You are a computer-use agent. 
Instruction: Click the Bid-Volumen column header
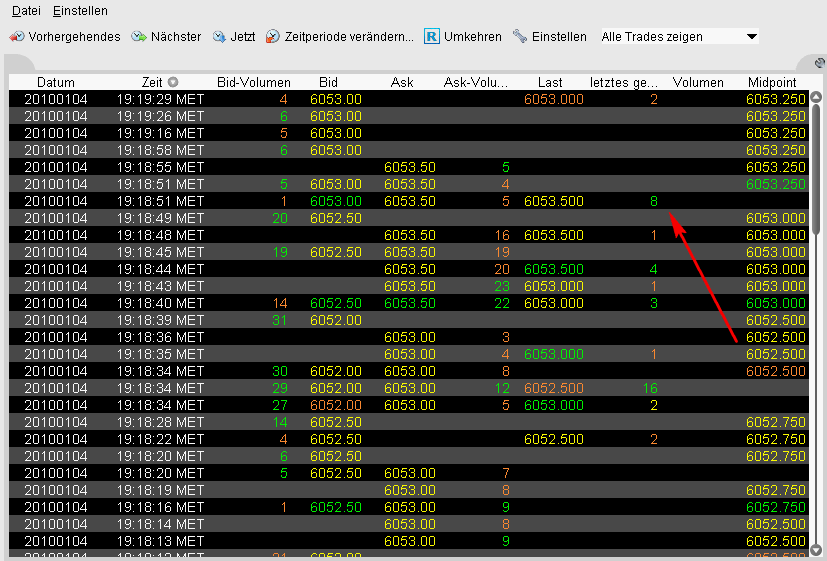254,82
